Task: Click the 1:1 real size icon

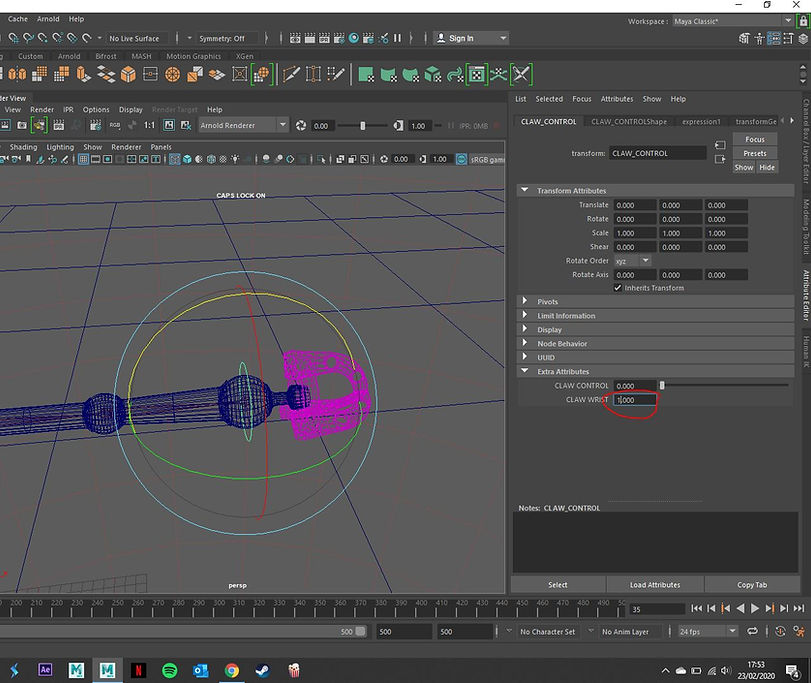Action: pyautogui.click(x=149, y=125)
